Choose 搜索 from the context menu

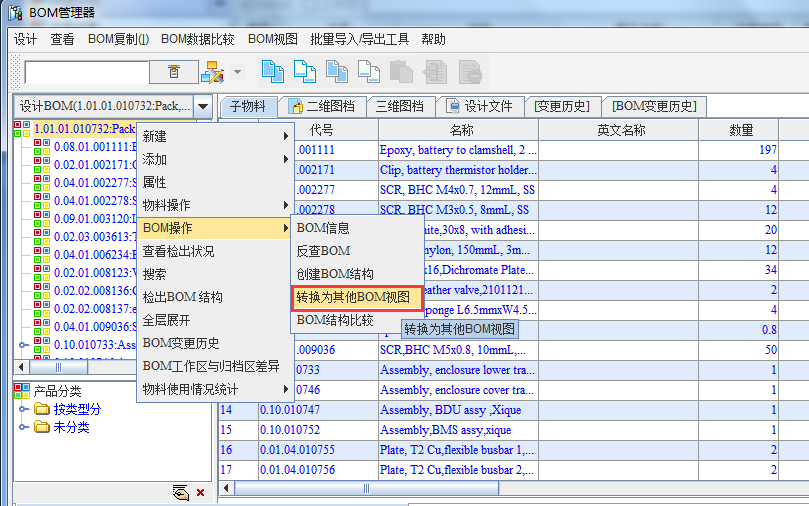click(215, 274)
